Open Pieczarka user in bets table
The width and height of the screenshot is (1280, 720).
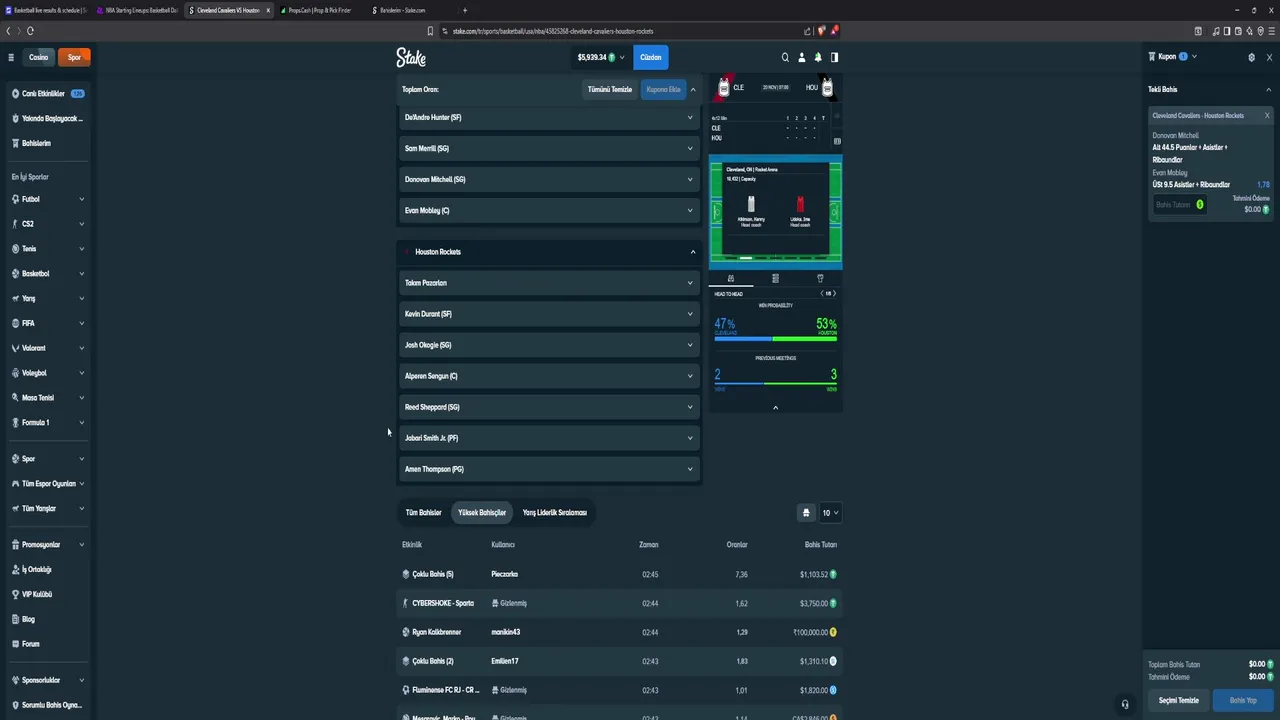(504, 574)
